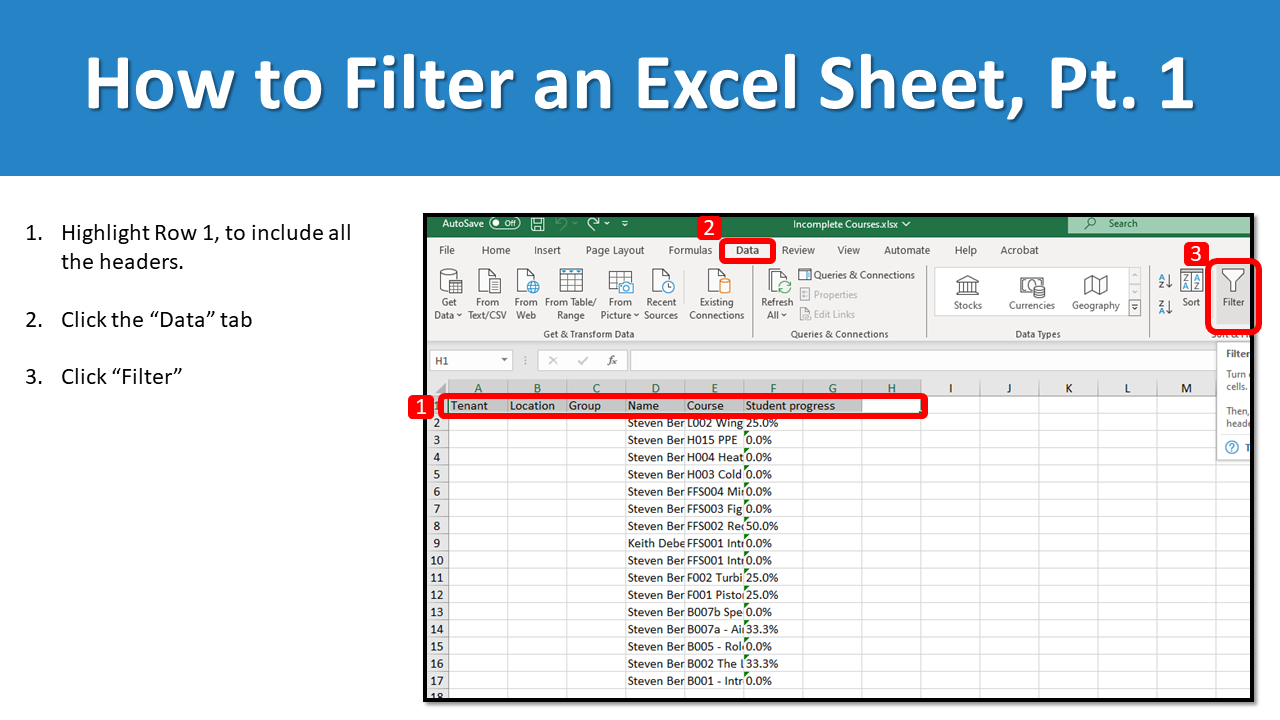Screen dimensions: 1280x720
Task: Click the Stocks data type icon
Action: pyautogui.click(x=966, y=292)
